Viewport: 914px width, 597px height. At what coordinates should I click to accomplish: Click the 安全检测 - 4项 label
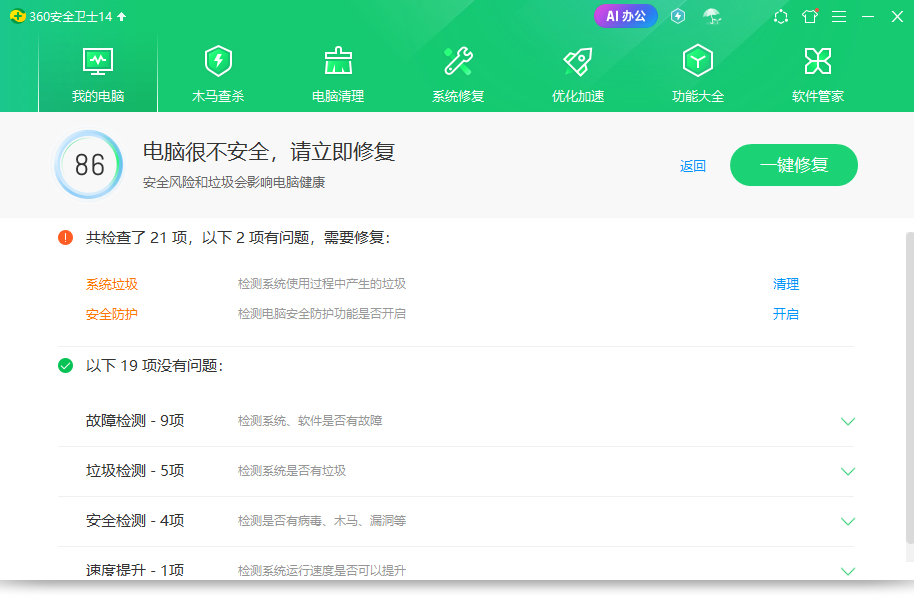[135, 521]
